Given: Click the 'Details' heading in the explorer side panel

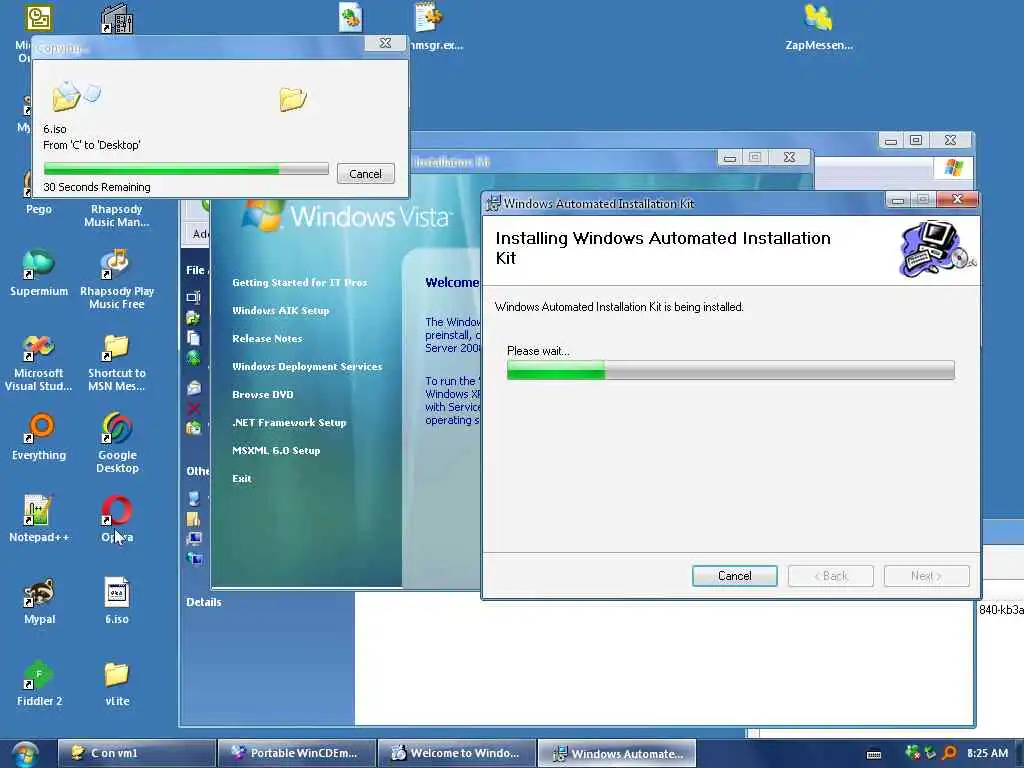Looking at the screenshot, I should click(x=204, y=602).
